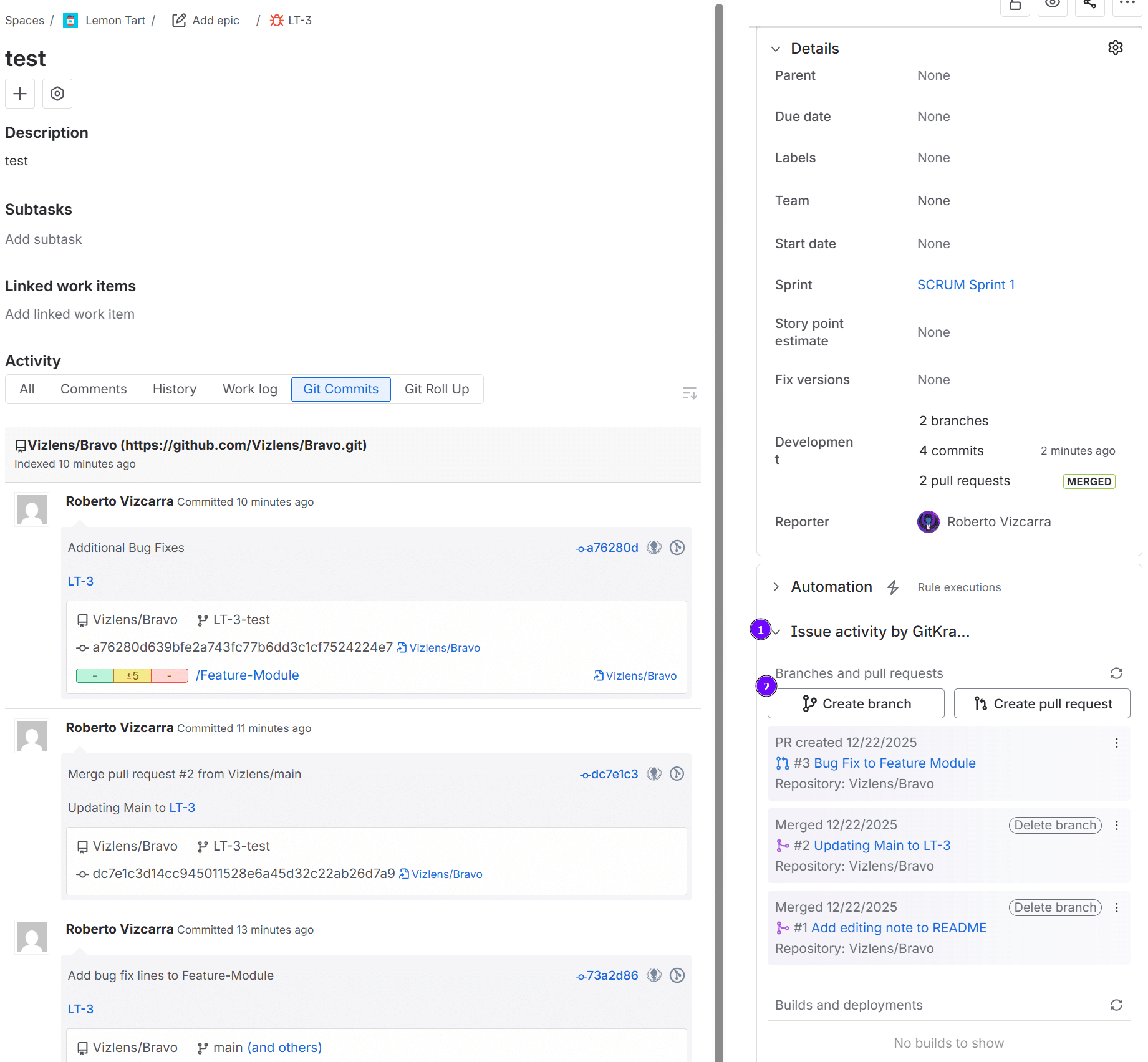Open more options for PR #3
Image resolution: width=1148 pixels, height=1062 pixels.
click(1116, 743)
